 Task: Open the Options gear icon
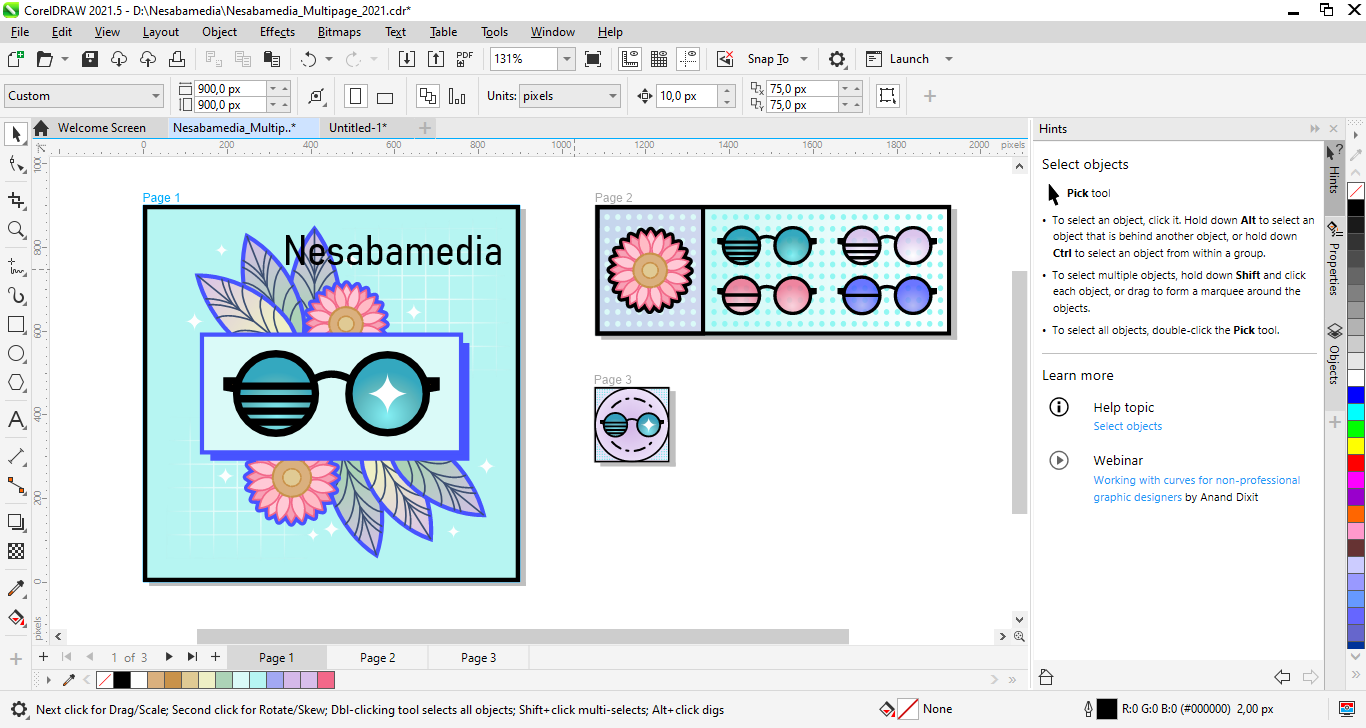pos(837,59)
